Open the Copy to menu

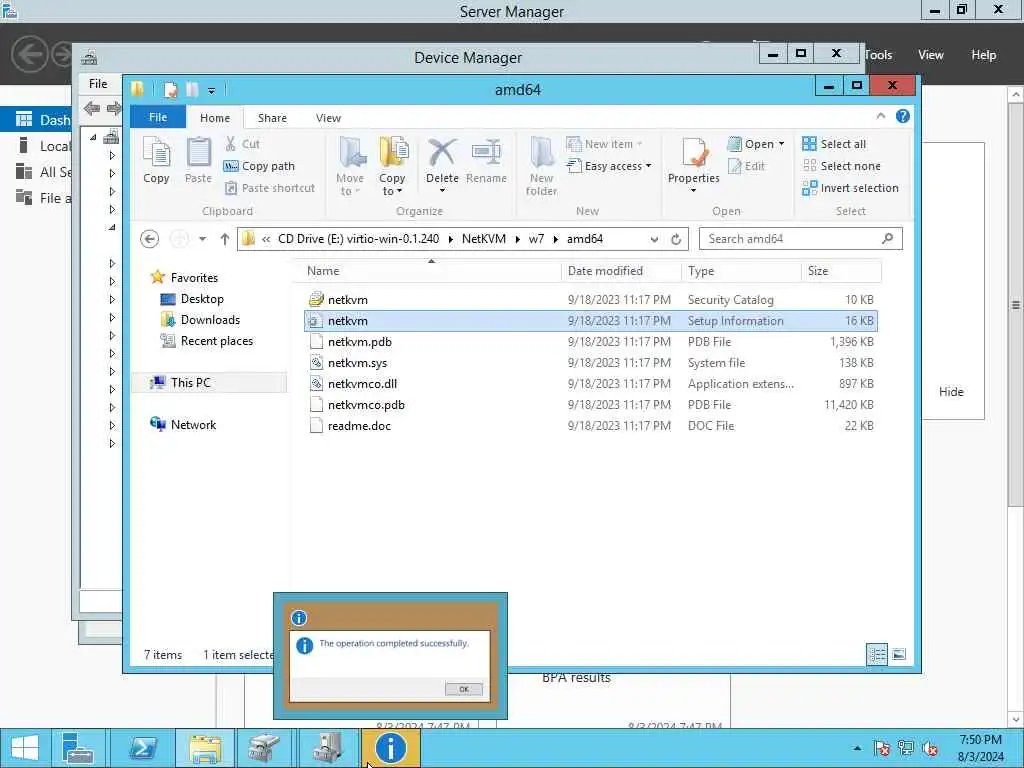coord(392,166)
